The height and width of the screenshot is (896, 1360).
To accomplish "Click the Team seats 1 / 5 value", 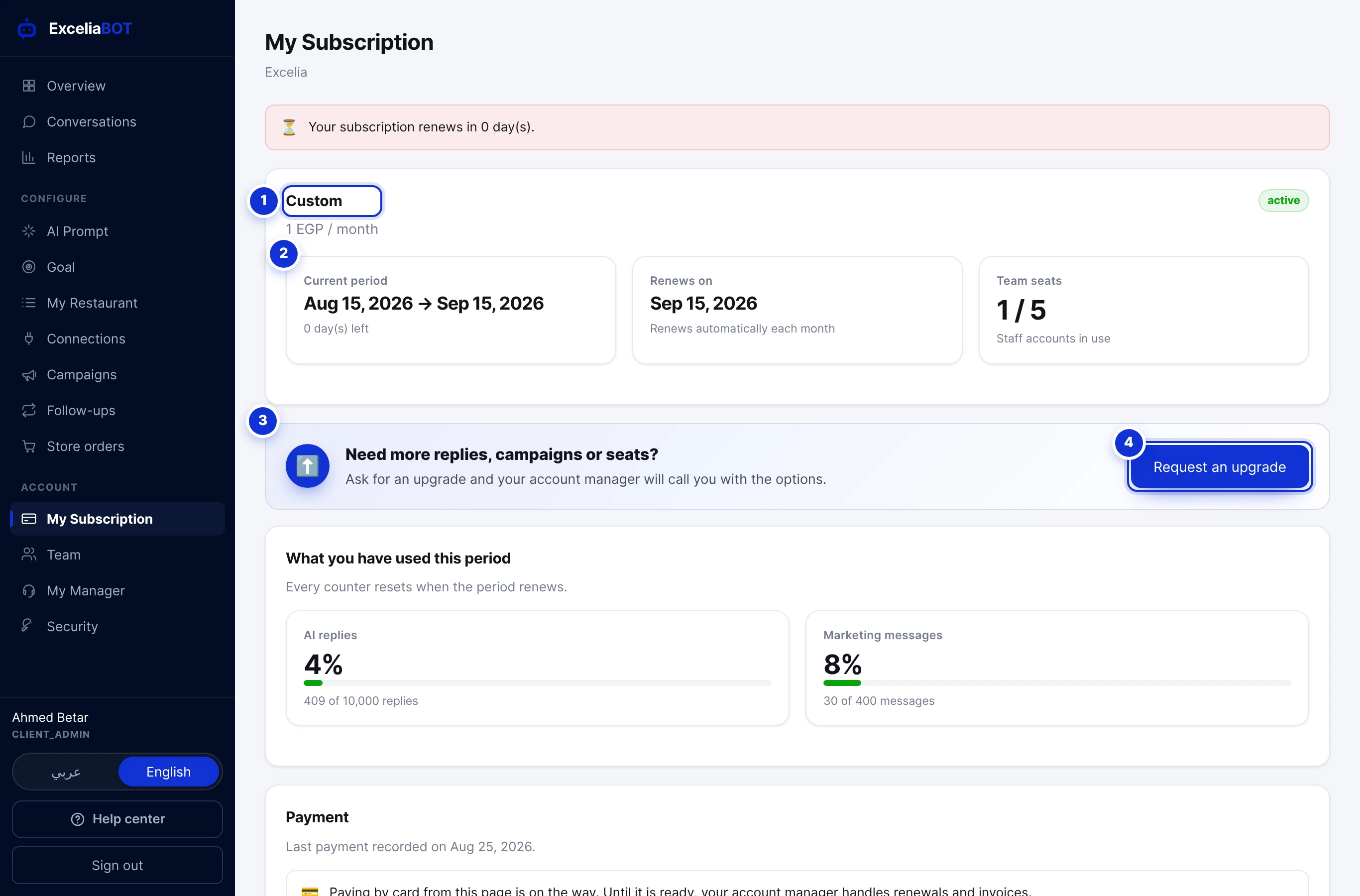I will [x=1020, y=310].
